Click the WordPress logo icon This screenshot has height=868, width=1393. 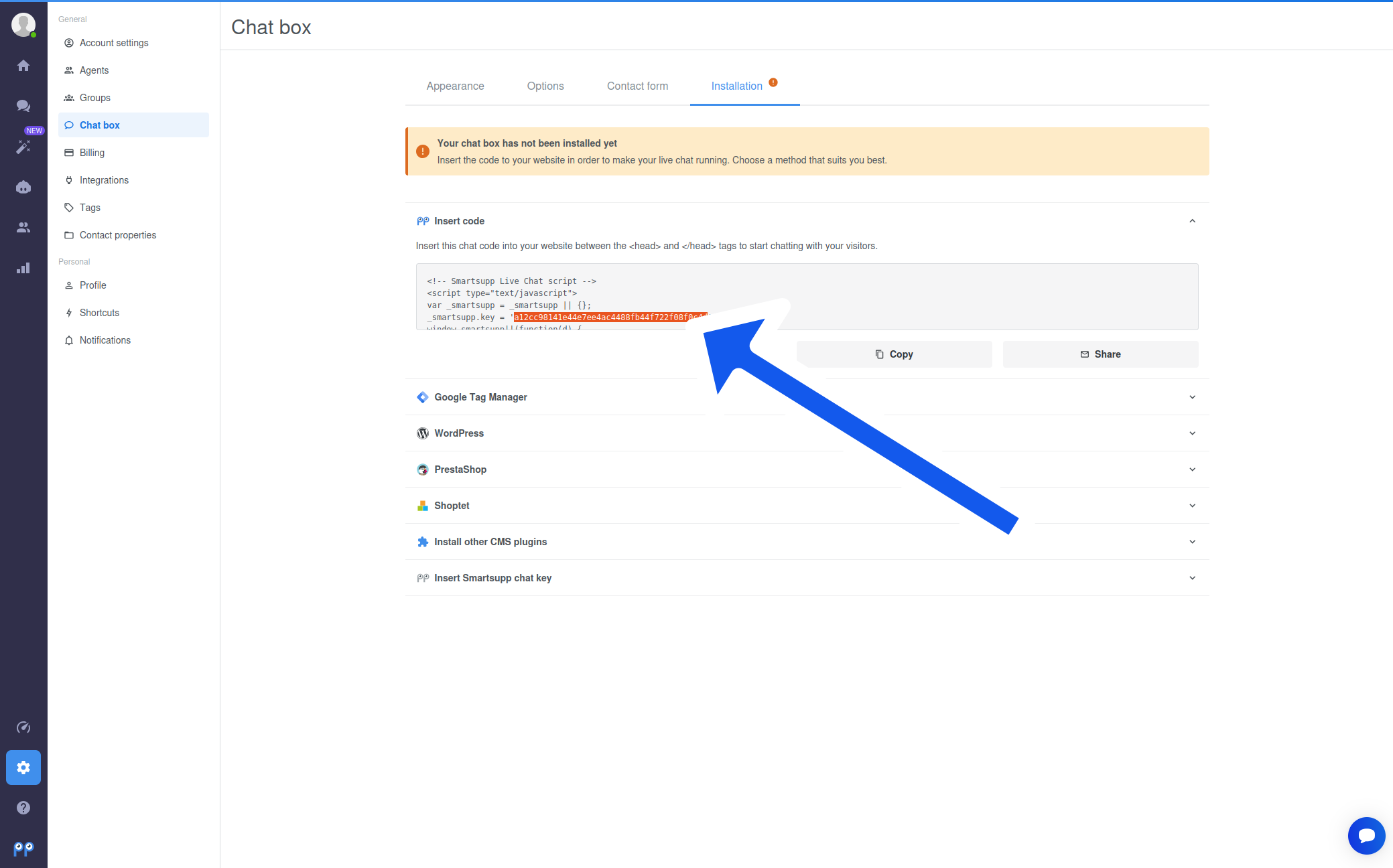click(x=423, y=433)
